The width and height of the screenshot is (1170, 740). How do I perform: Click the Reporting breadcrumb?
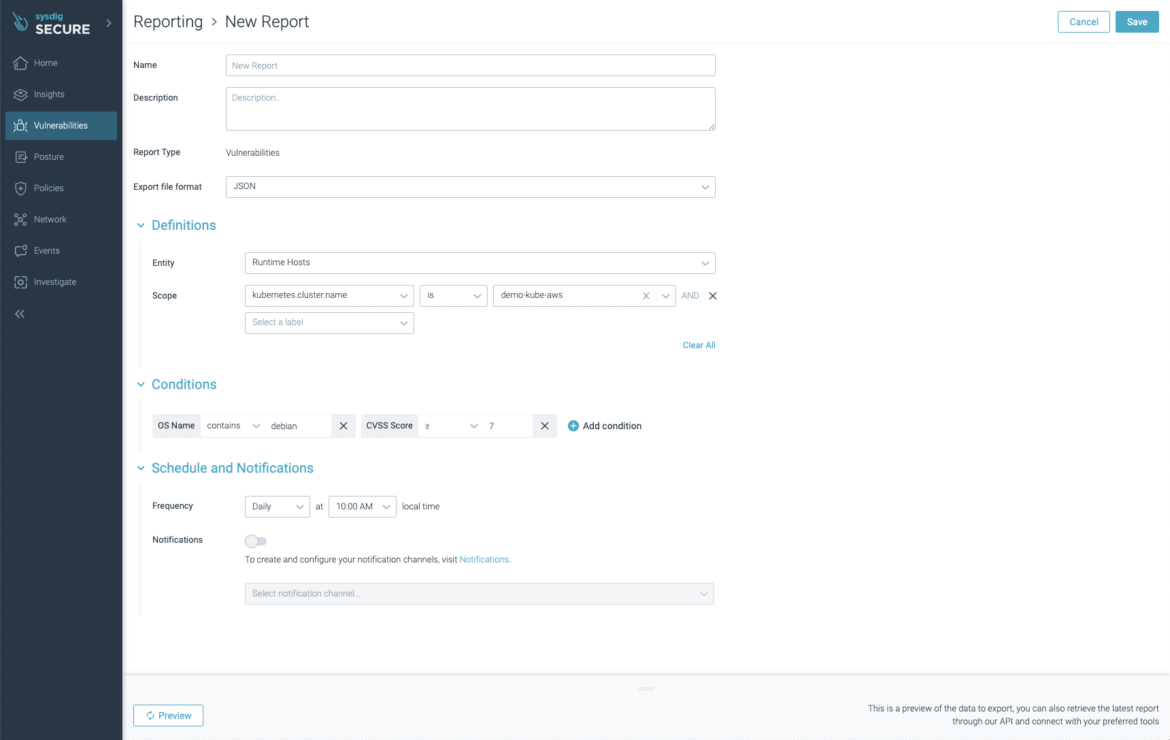(x=168, y=22)
